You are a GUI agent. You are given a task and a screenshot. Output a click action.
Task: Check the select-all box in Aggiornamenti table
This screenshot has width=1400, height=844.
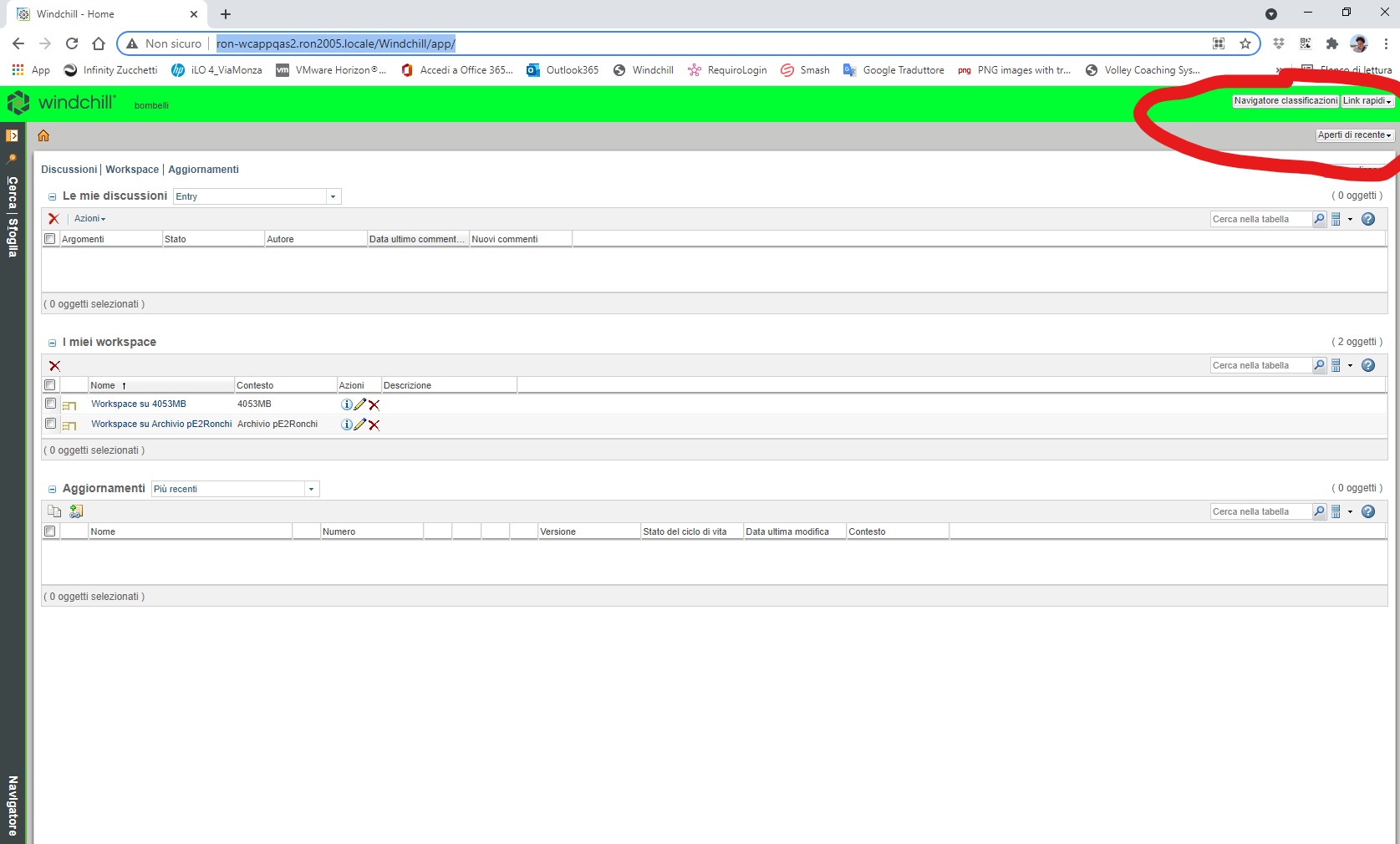(49, 531)
